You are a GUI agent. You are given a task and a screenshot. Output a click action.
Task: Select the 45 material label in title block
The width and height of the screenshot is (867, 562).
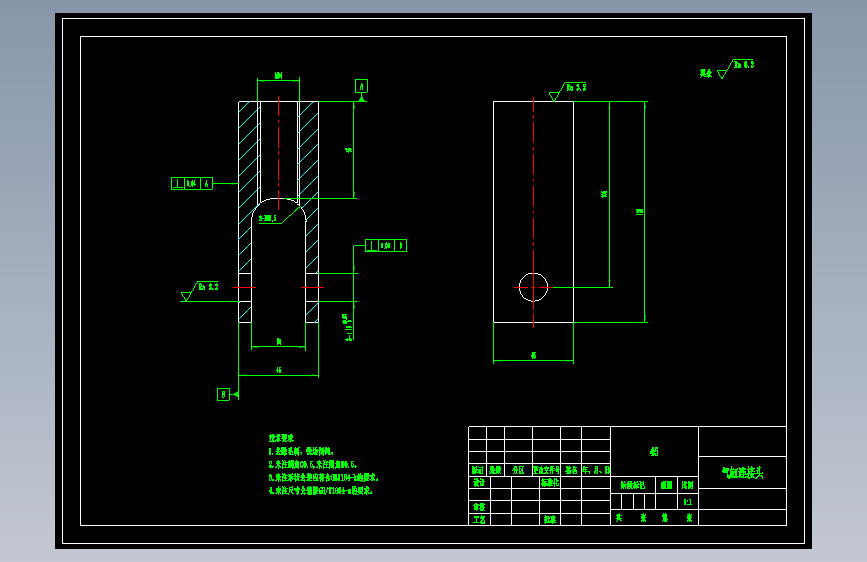tap(654, 451)
